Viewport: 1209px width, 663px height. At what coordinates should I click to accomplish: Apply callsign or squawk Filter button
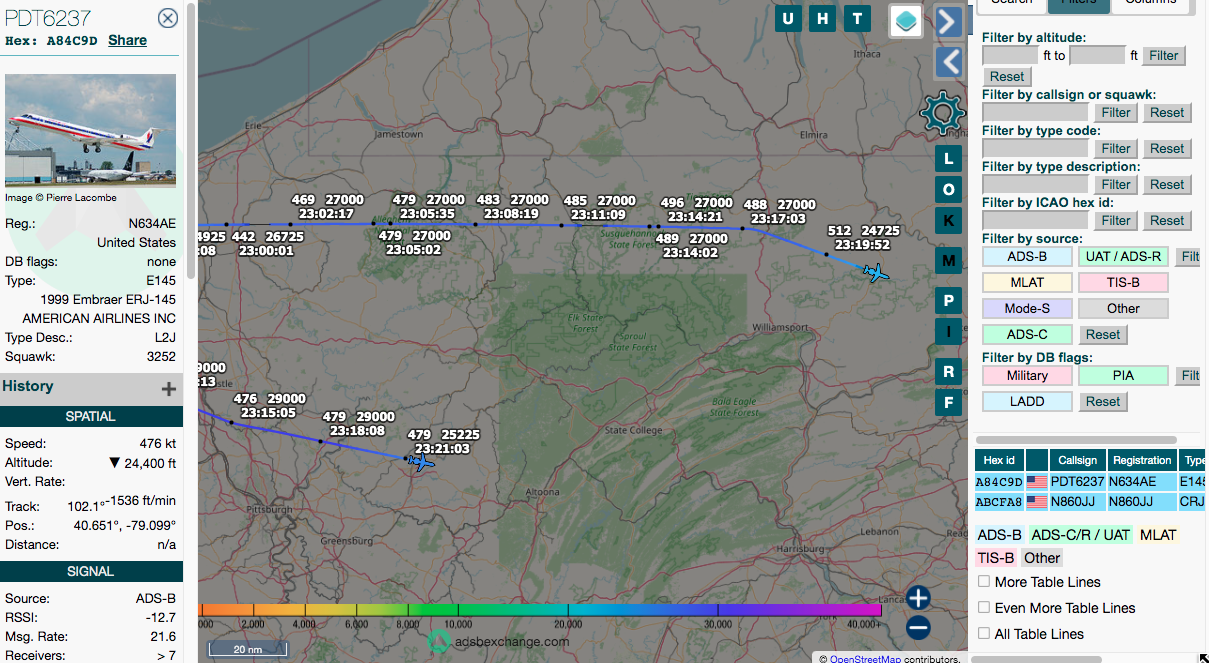click(x=1116, y=112)
